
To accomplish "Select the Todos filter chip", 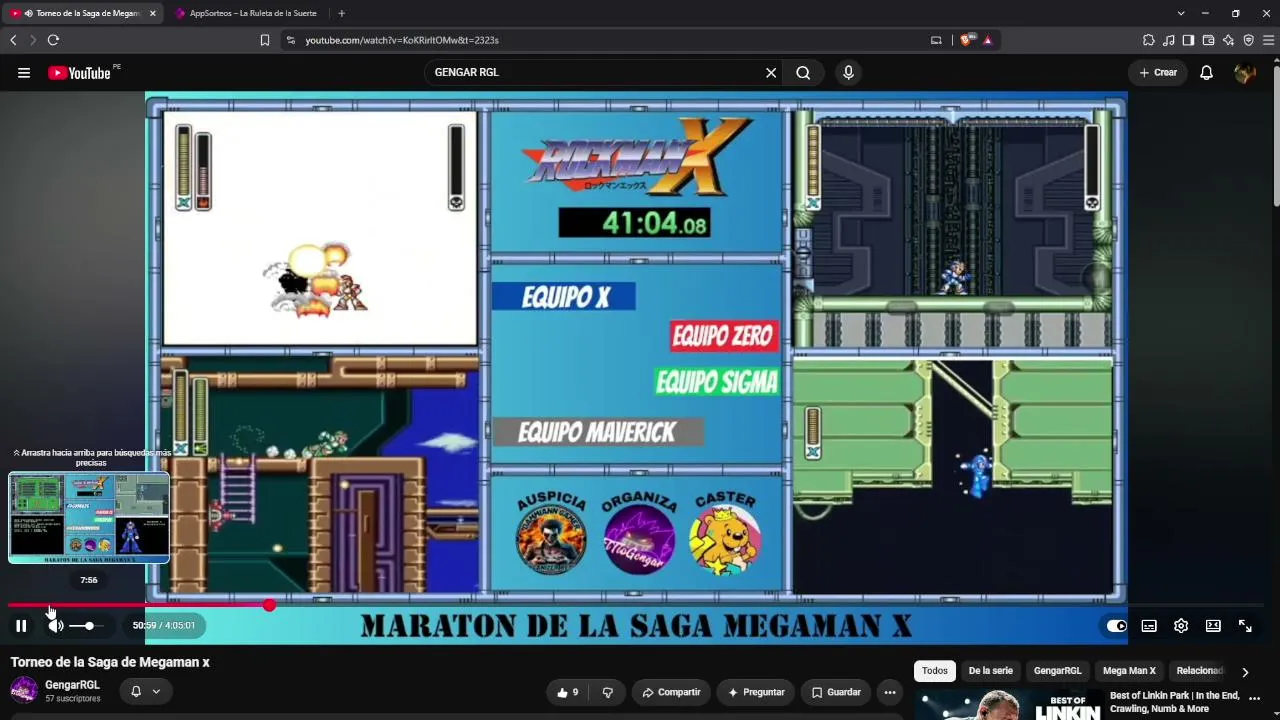I will click(x=935, y=671).
